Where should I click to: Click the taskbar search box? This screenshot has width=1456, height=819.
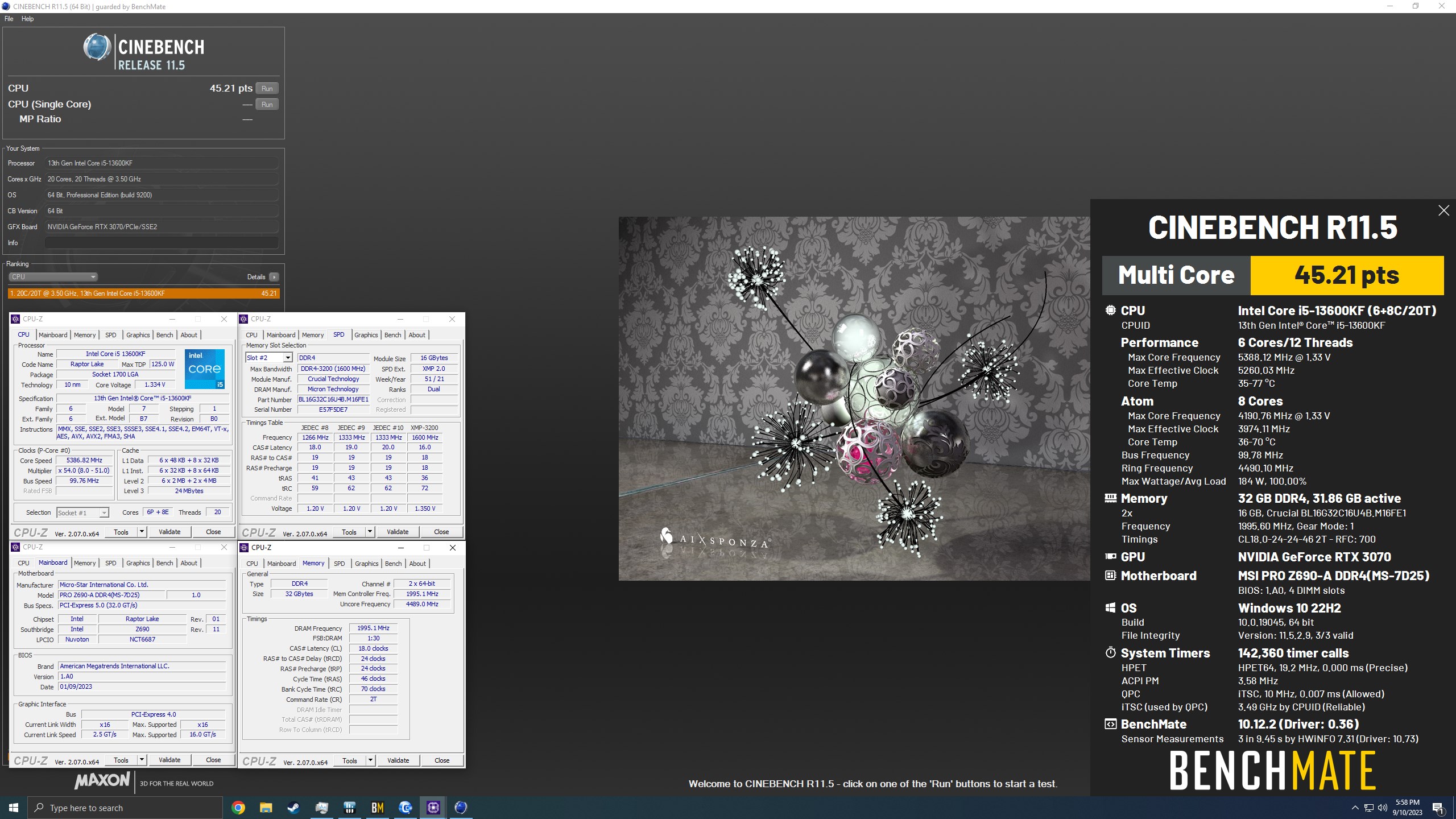pos(125,808)
